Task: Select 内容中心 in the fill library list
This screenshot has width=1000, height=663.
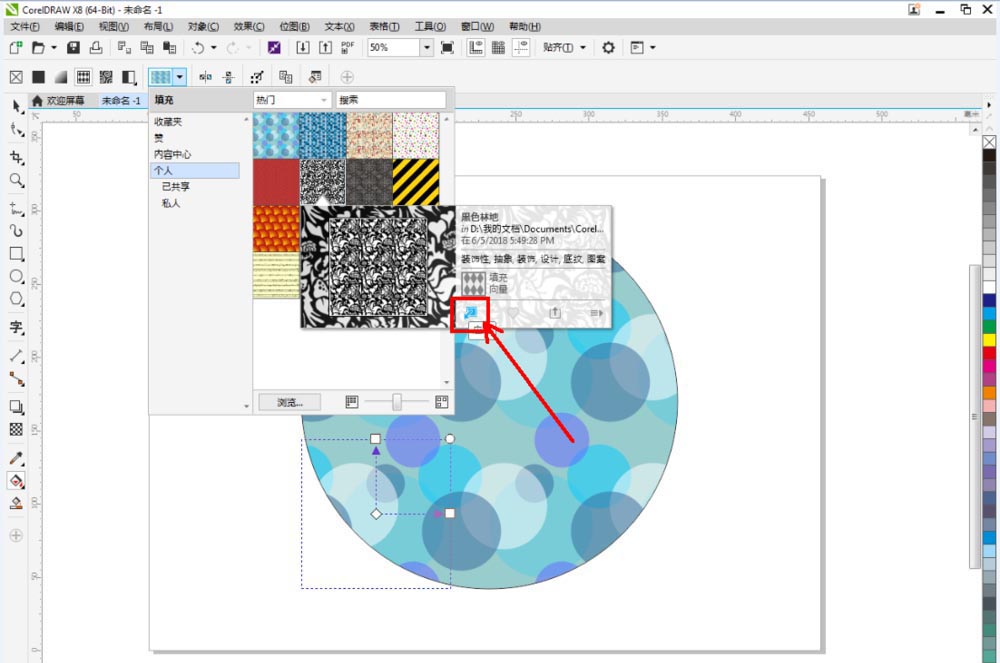Action: click(172, 154)
